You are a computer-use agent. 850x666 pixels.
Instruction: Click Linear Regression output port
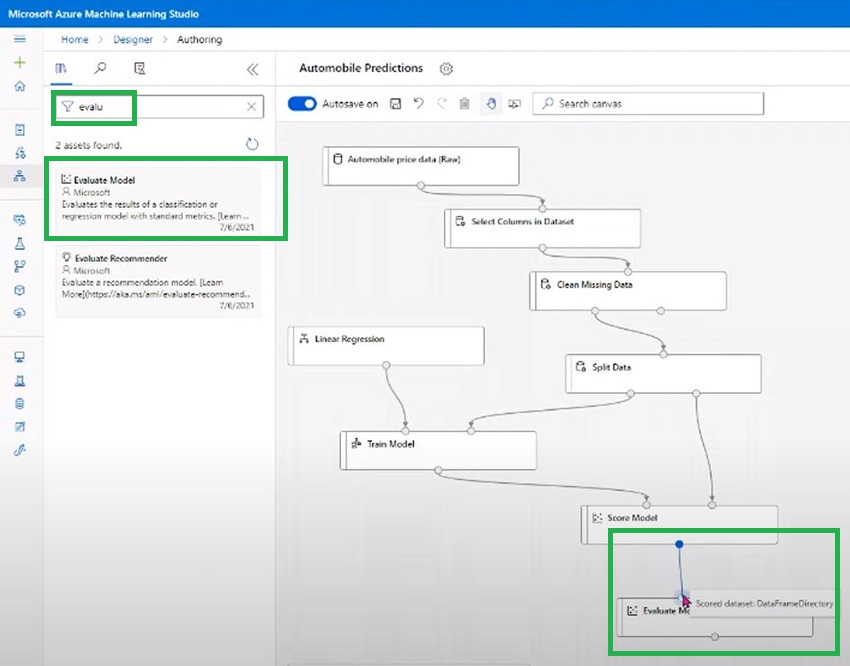point(386,365)
